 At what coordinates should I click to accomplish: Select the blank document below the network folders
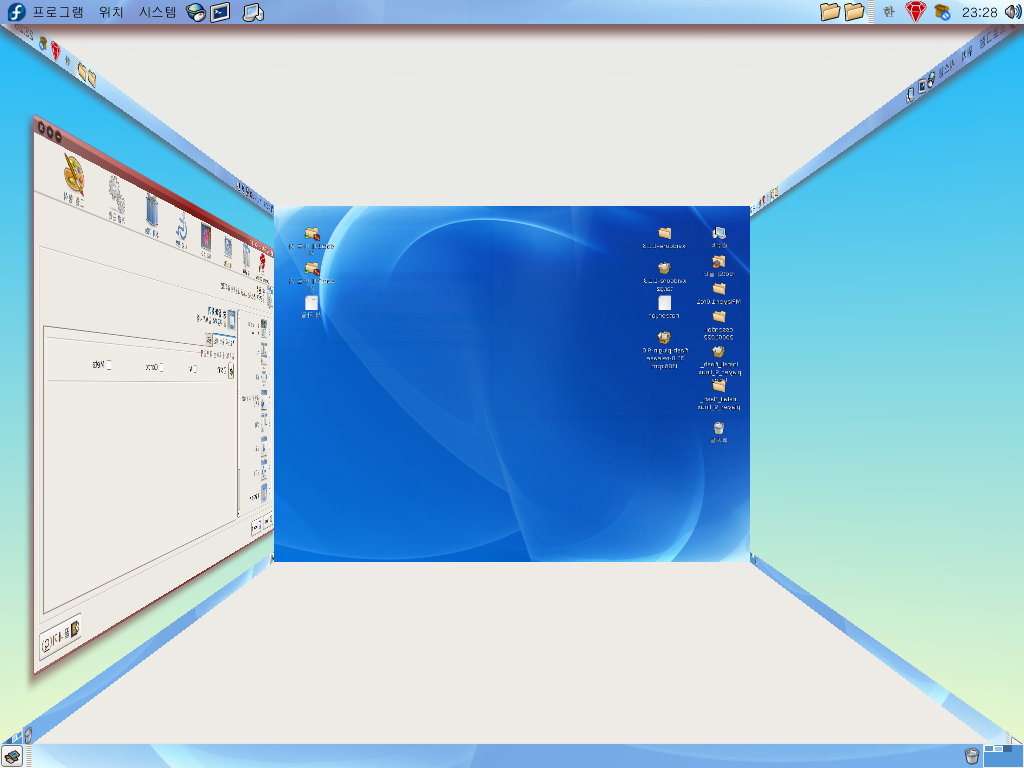(x=311, y=306)
